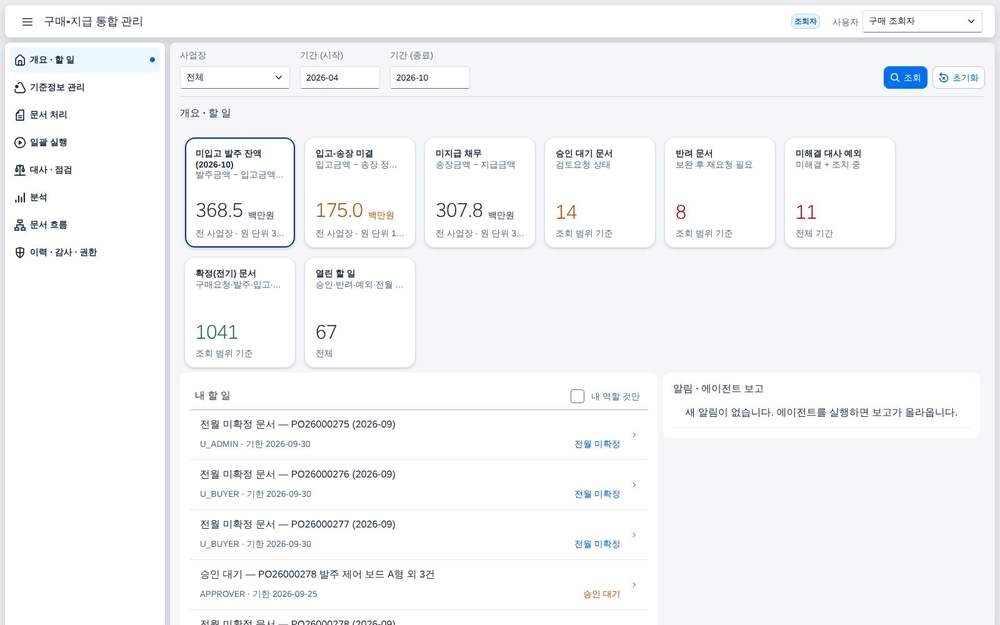The width and height of the screenshot is (1000, 625).
Task: Select the 입고-송장 미결 175.0 card
Action: pyautogui.click(x=360, y=192)
